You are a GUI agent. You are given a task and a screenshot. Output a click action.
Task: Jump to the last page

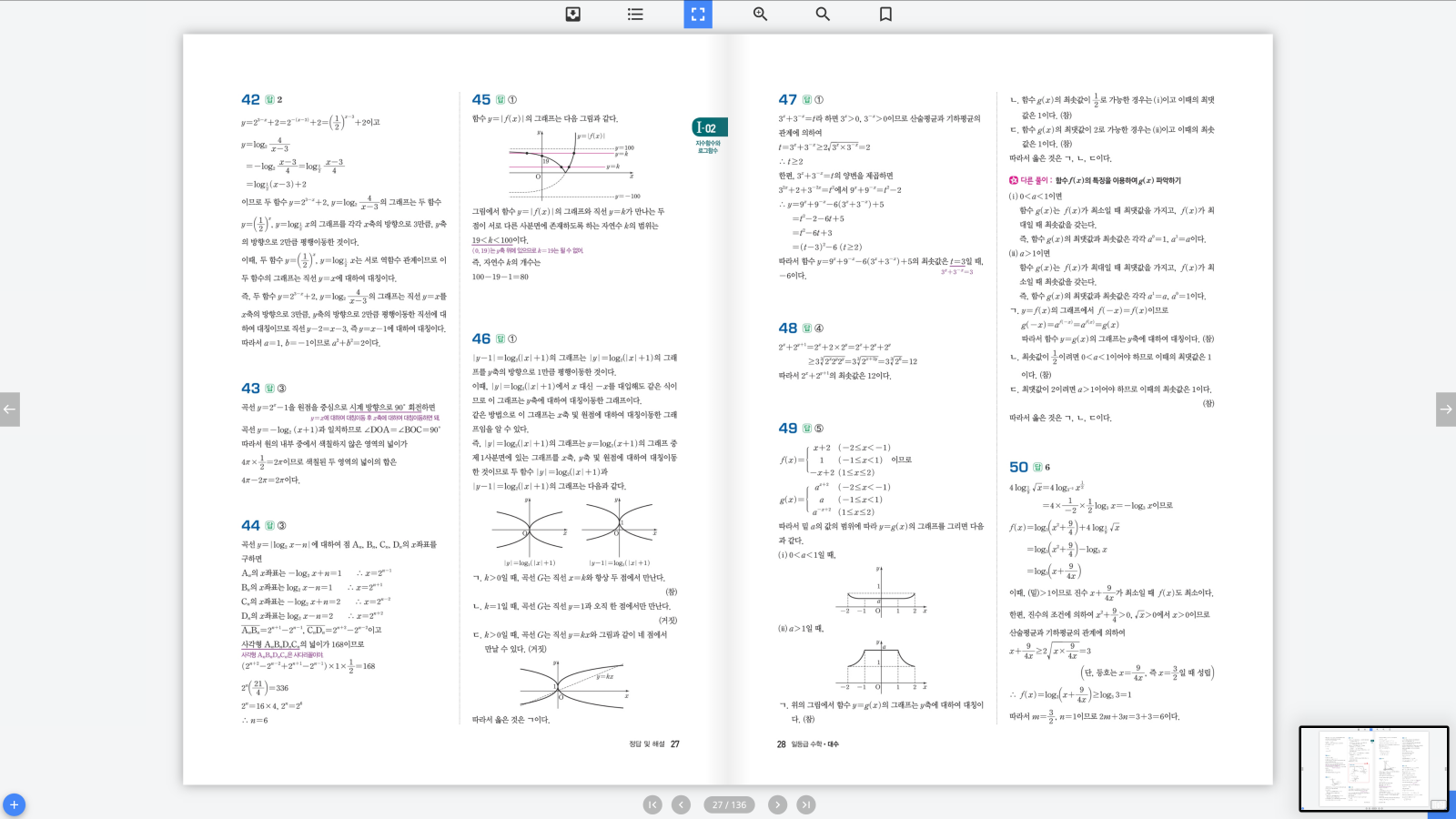[806, 804]
